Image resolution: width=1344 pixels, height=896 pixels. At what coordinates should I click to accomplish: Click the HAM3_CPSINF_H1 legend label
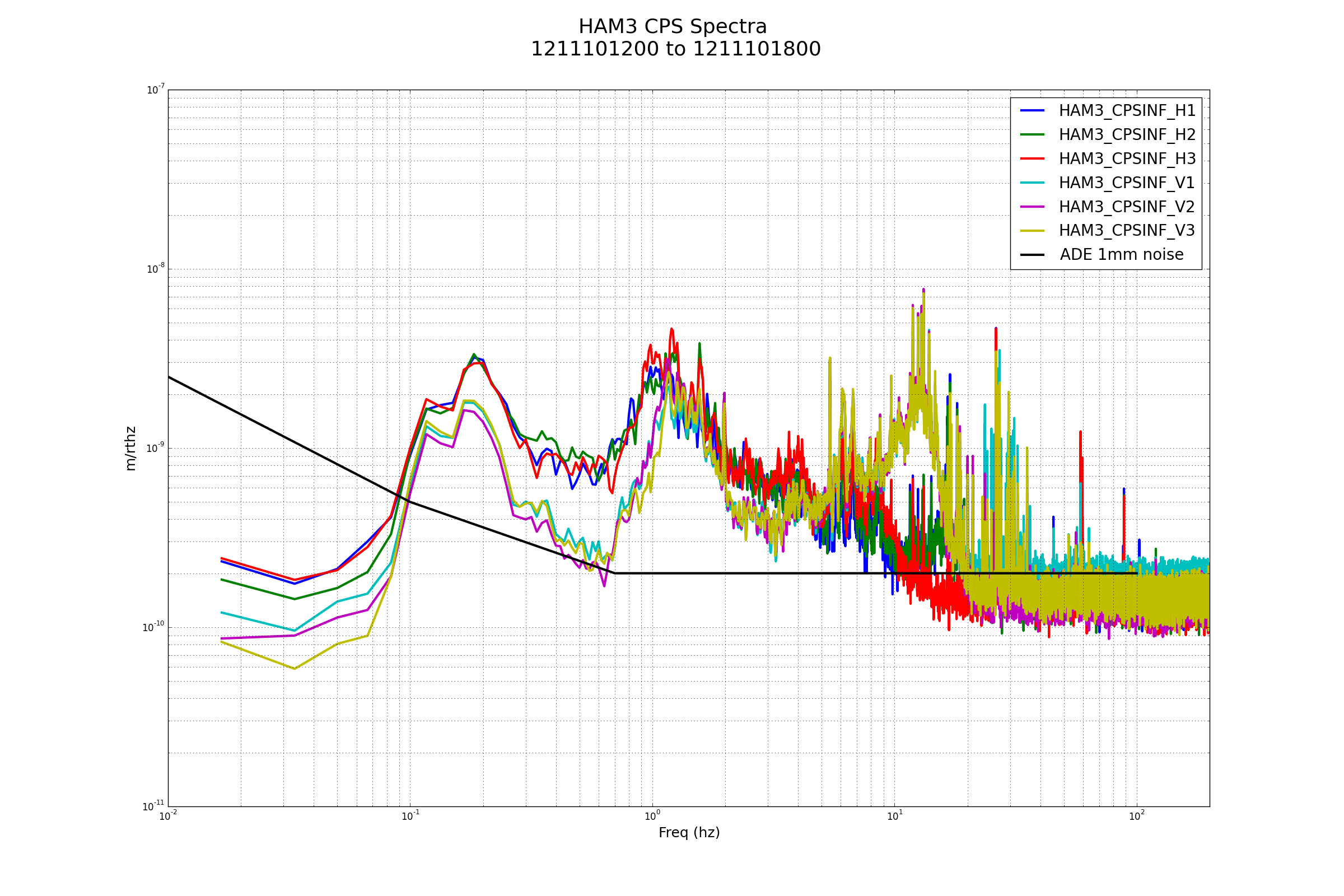tap(1126, 111)
